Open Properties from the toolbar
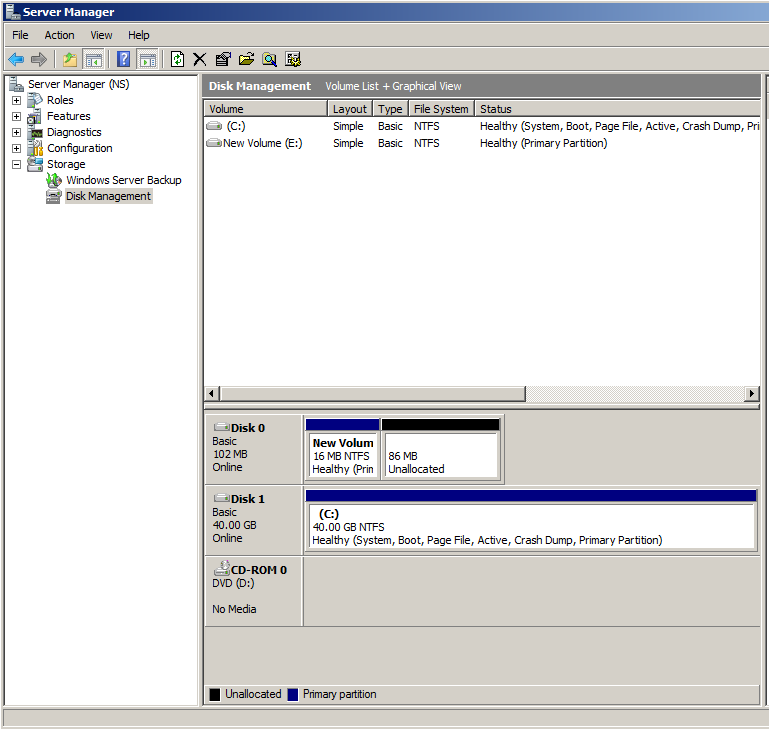769x729 pixels. pyautogui.click(x=223, y=59)
